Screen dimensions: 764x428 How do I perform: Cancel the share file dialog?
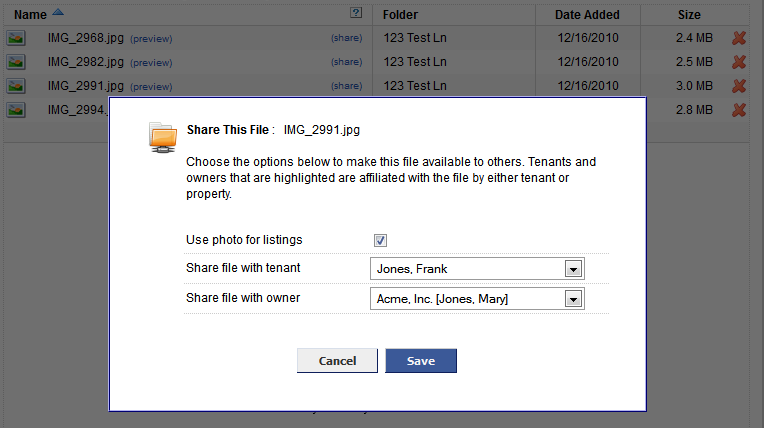[337, 361]
